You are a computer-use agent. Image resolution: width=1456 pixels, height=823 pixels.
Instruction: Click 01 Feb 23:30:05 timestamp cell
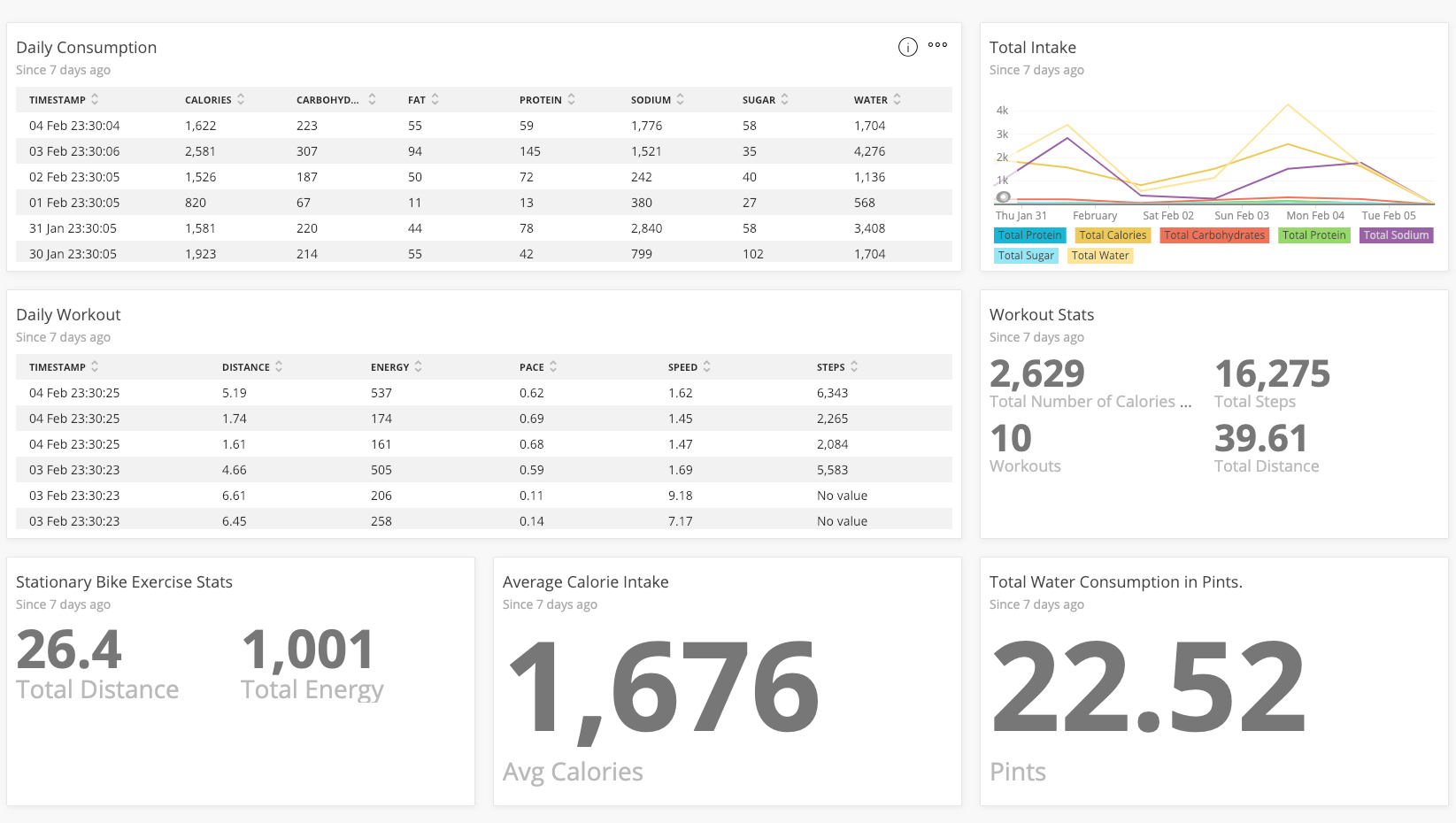click(74, 203)
